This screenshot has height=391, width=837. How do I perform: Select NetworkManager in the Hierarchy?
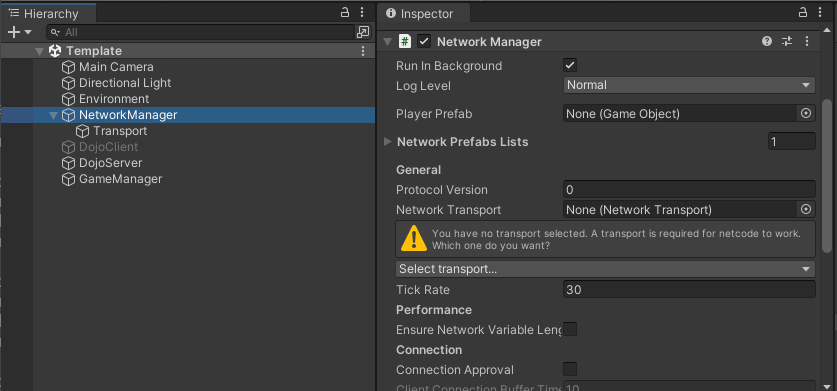pos(128,115)
